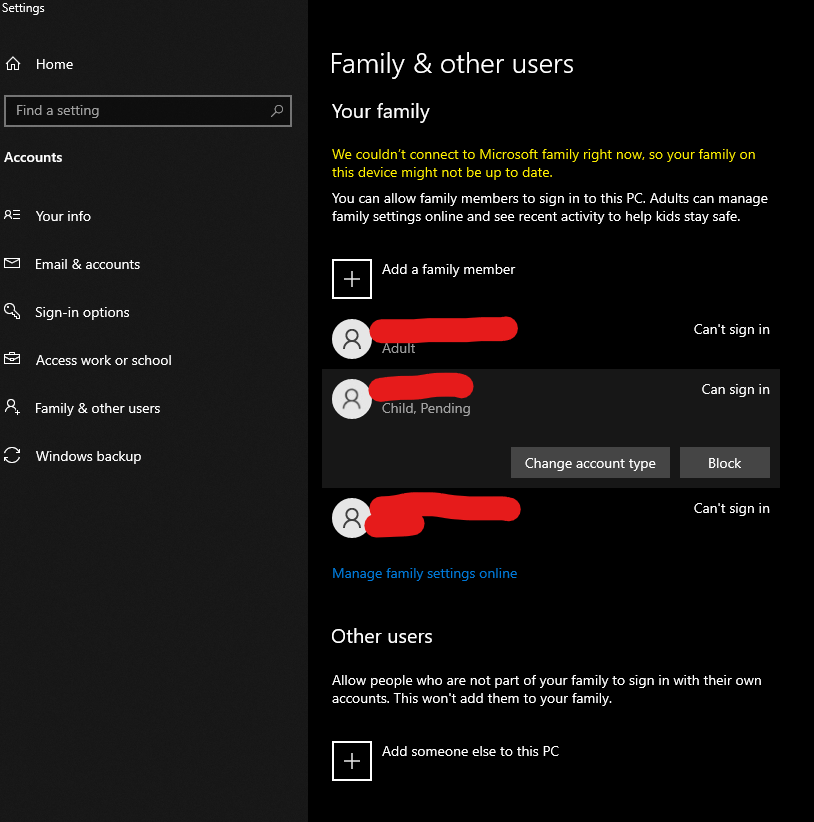Click the Sign-in options key icon

point(12,311)
